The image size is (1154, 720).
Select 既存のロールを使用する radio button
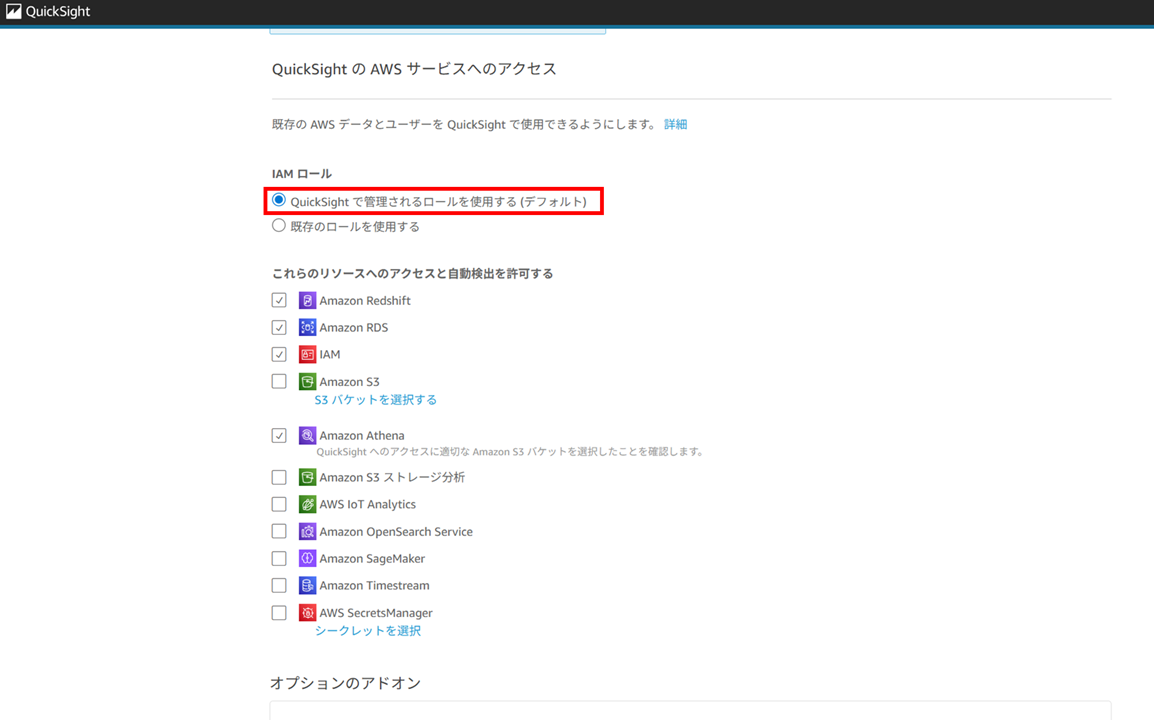(278, 226)
